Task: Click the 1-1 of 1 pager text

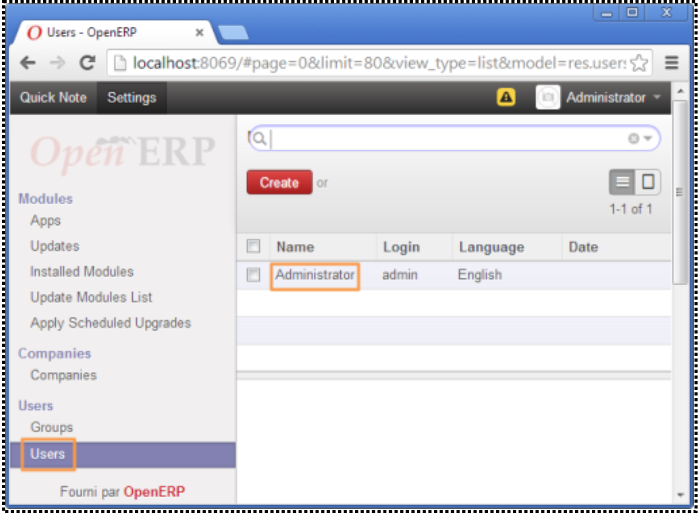Action: point(631,209)
